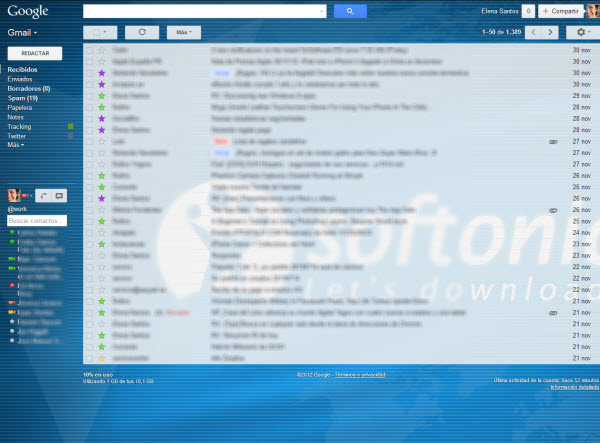Go to the previous page of messages
This screenshot has height=443, width=600.
point(533,32)
